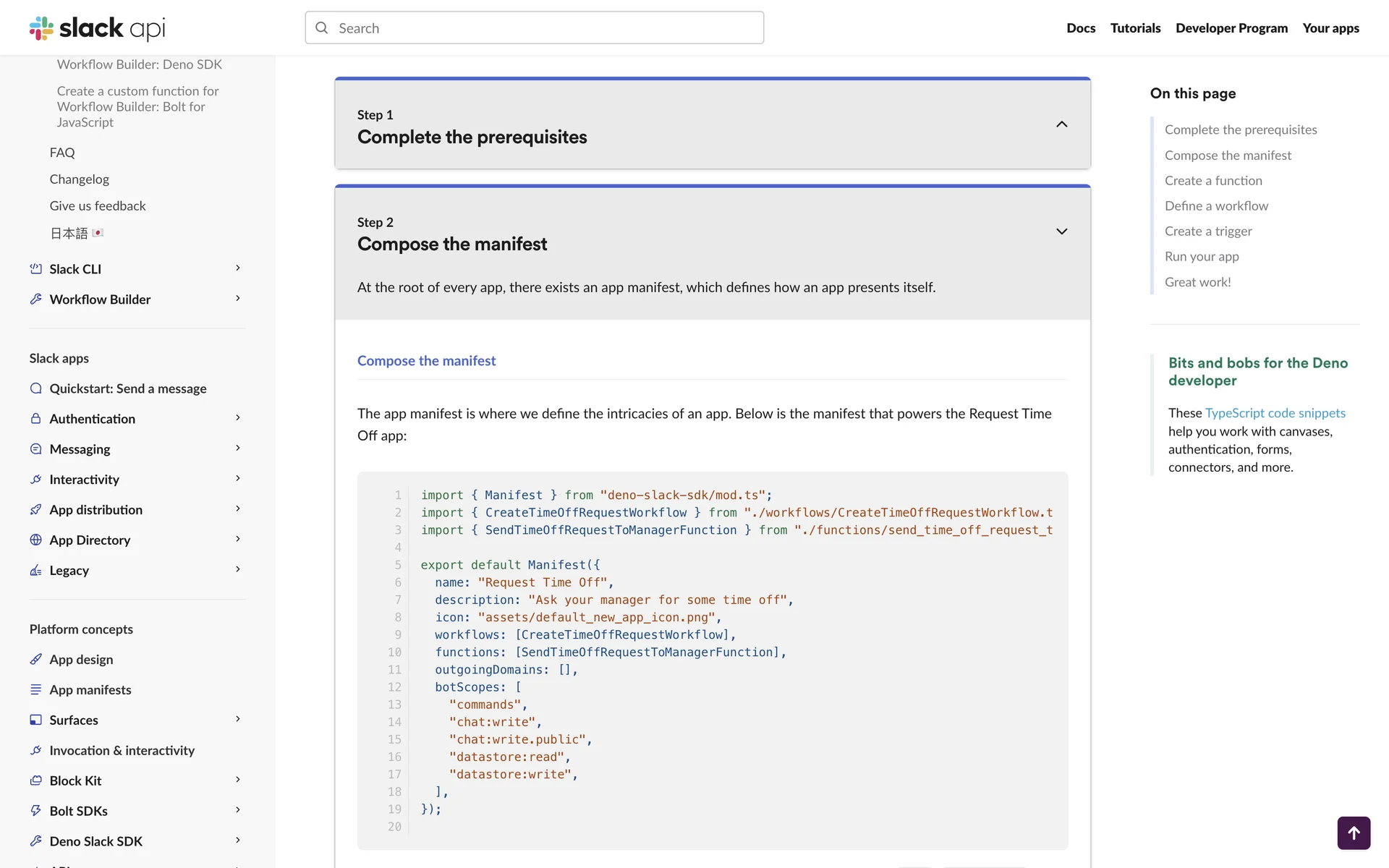Click the App Directory globe icon
The width and height of the screenshot is (1389, 868).
(35, 540)
